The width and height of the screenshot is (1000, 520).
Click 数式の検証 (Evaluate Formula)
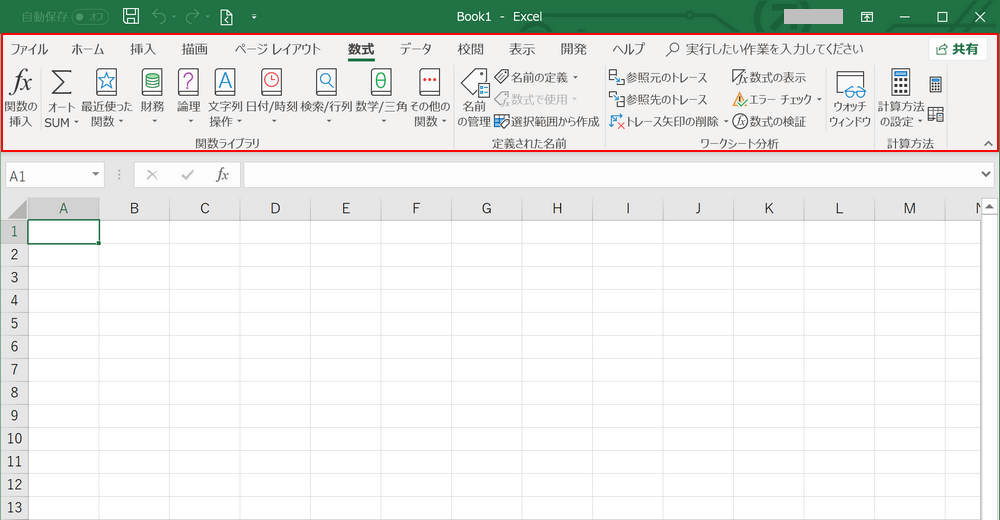pyautogui.click(x=770, y=121)
